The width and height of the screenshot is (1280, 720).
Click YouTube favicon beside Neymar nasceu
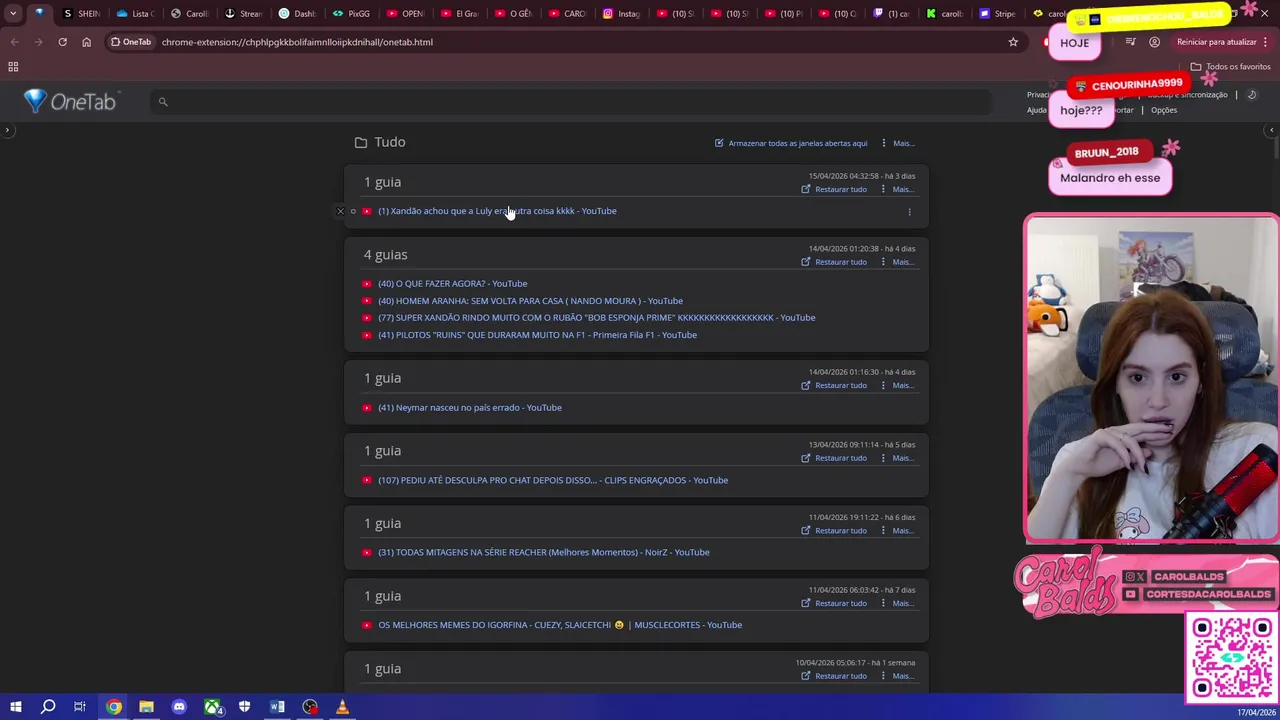click(367, 408)
